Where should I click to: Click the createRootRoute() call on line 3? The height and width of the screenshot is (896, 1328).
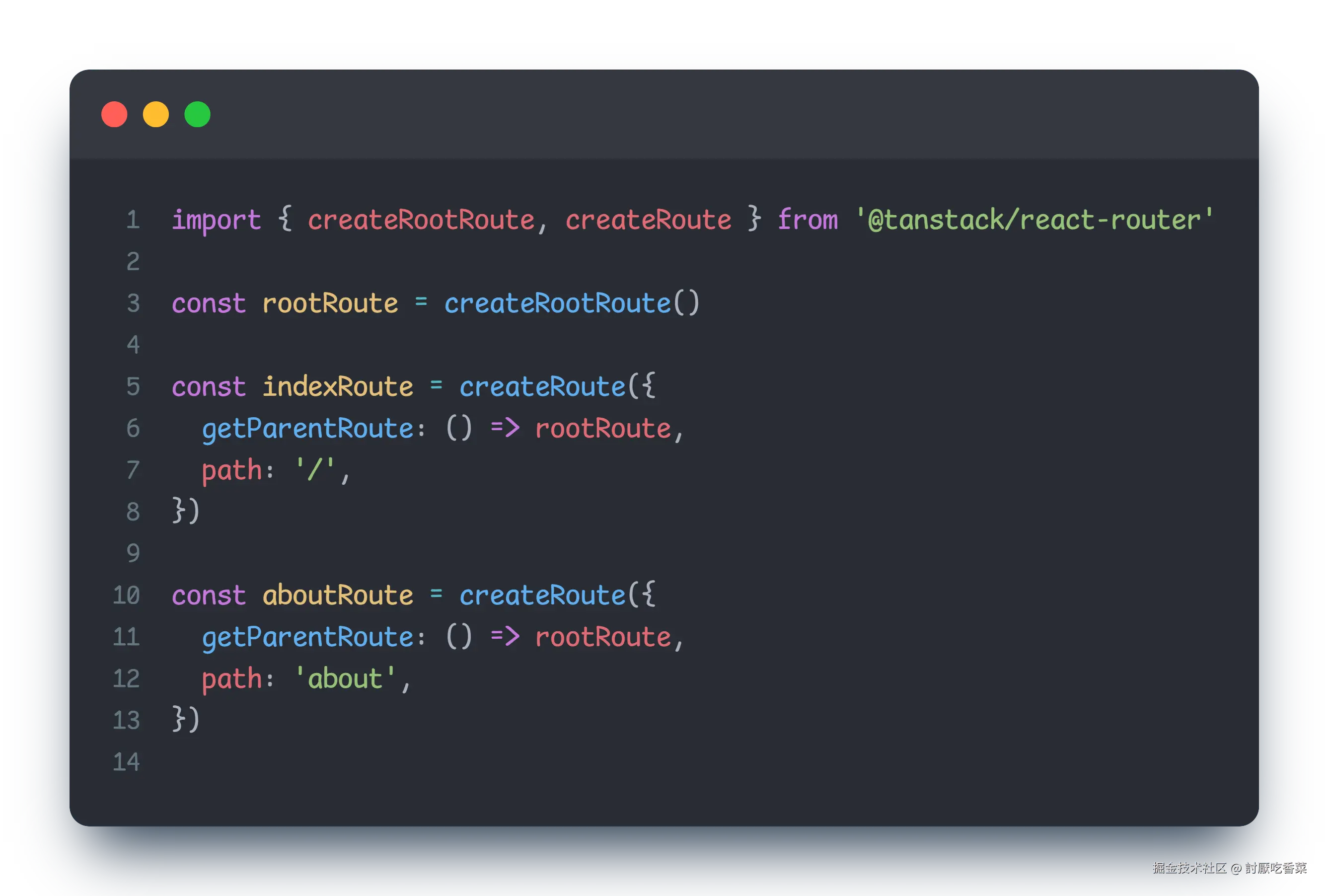[572, 304]
